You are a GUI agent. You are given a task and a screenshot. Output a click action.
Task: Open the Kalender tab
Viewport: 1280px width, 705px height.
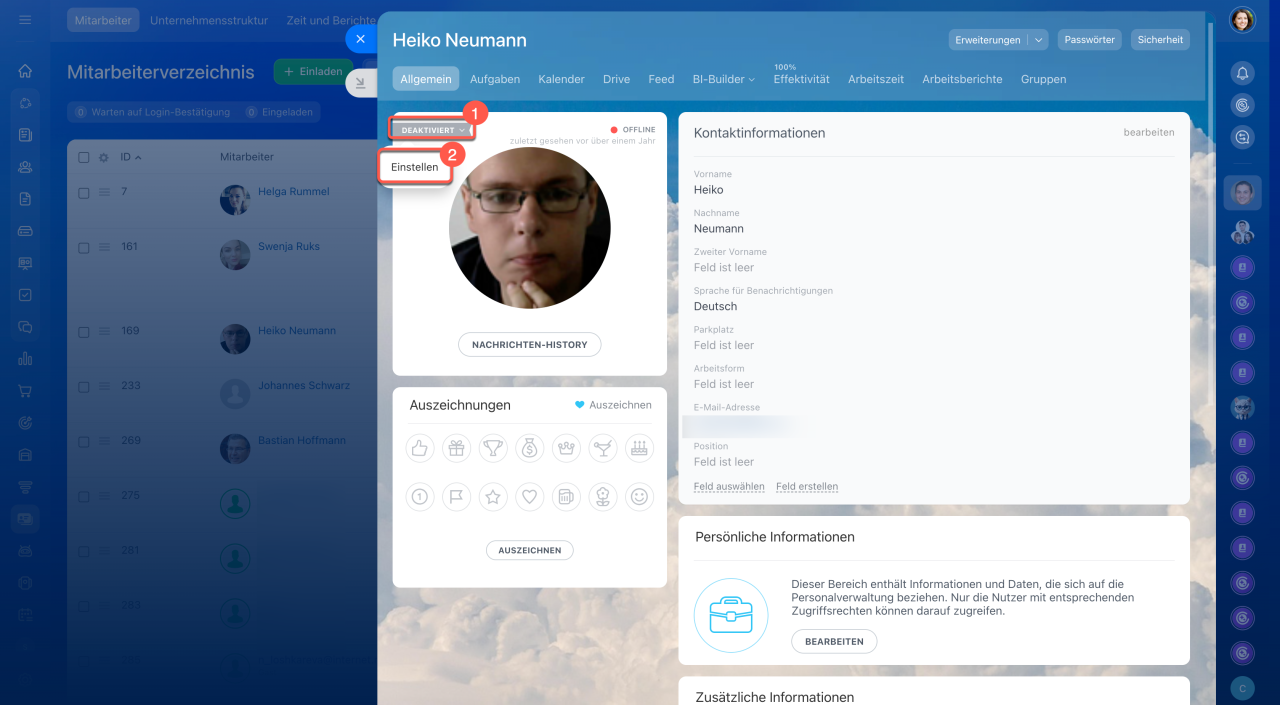point(561,79)
